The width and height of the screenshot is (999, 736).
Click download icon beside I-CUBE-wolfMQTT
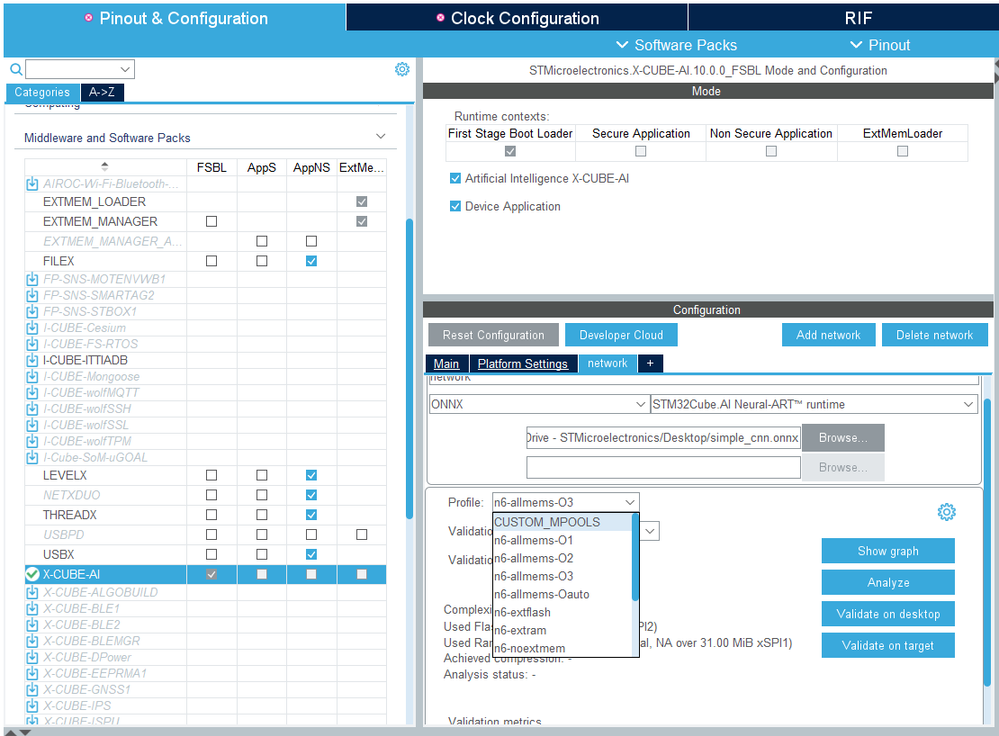[x=32, y=393]
